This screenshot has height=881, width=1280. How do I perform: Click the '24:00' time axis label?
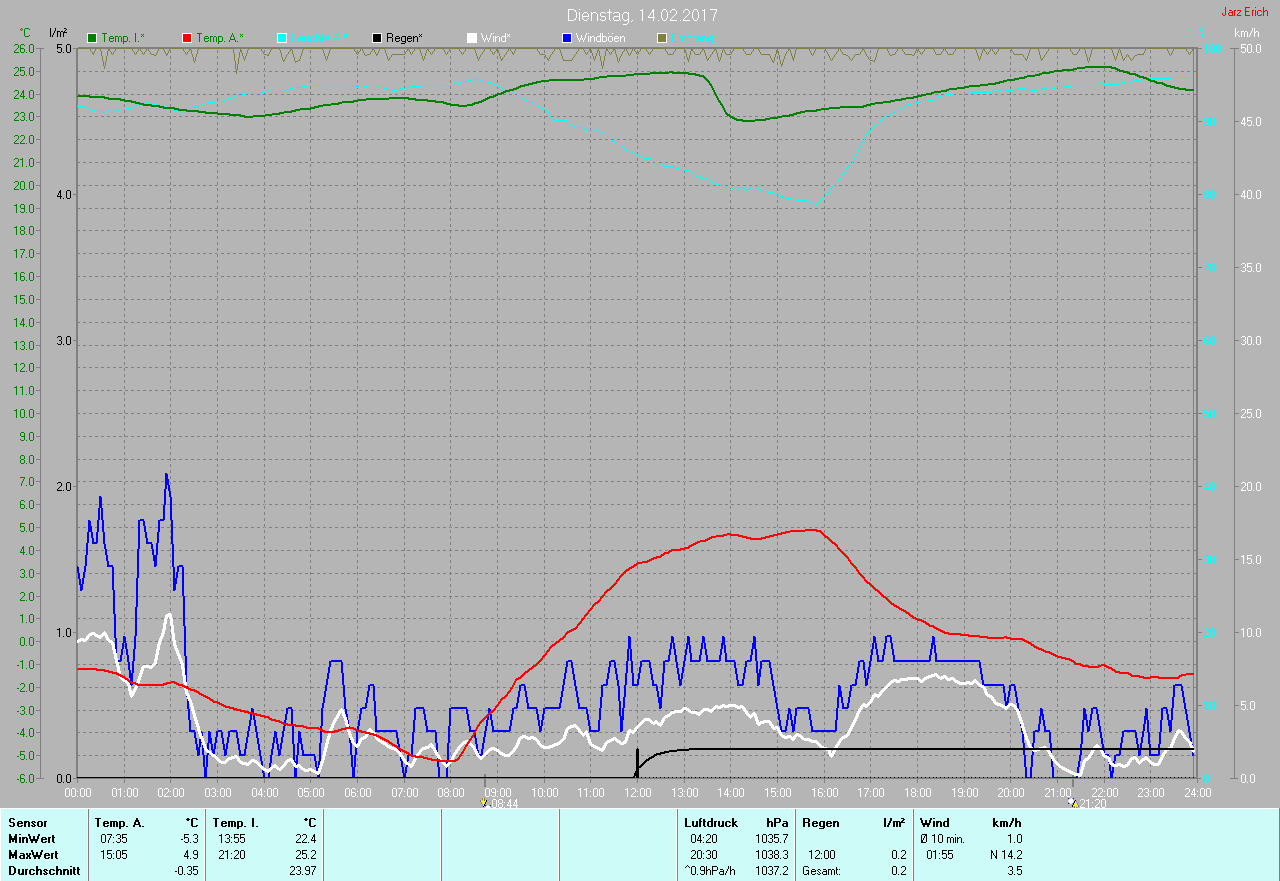point(1197,792)
